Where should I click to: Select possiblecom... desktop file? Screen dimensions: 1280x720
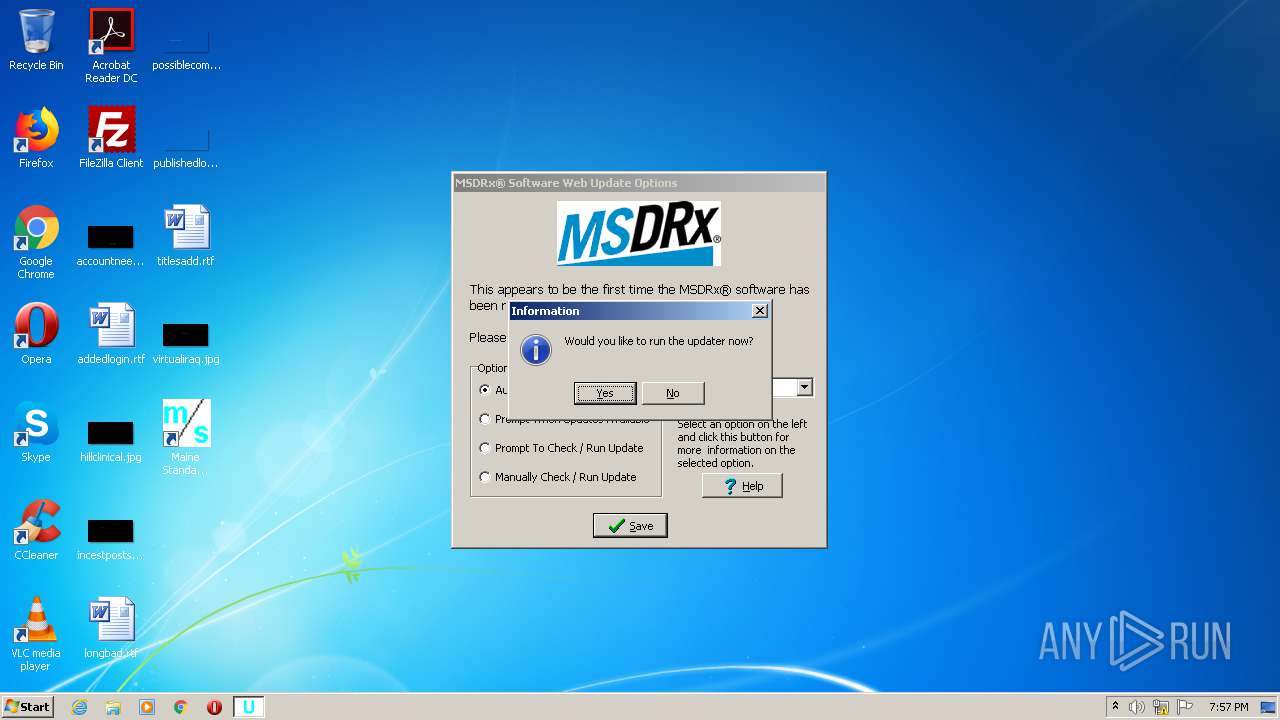pyautogui.click(x=186, y=48)
